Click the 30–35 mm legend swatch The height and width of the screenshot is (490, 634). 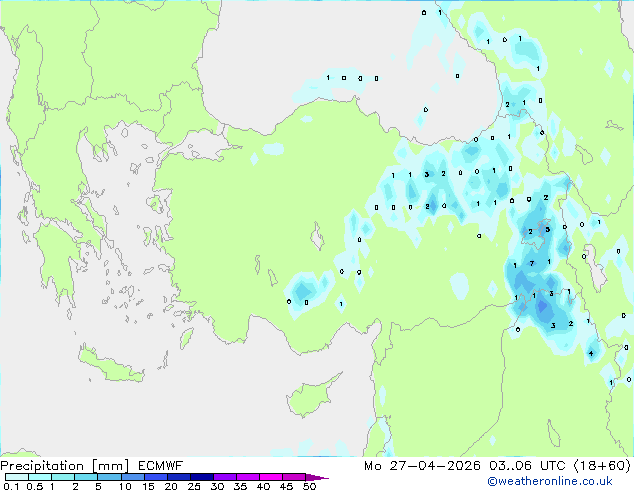pyautogui.click(x=224, y=477)
